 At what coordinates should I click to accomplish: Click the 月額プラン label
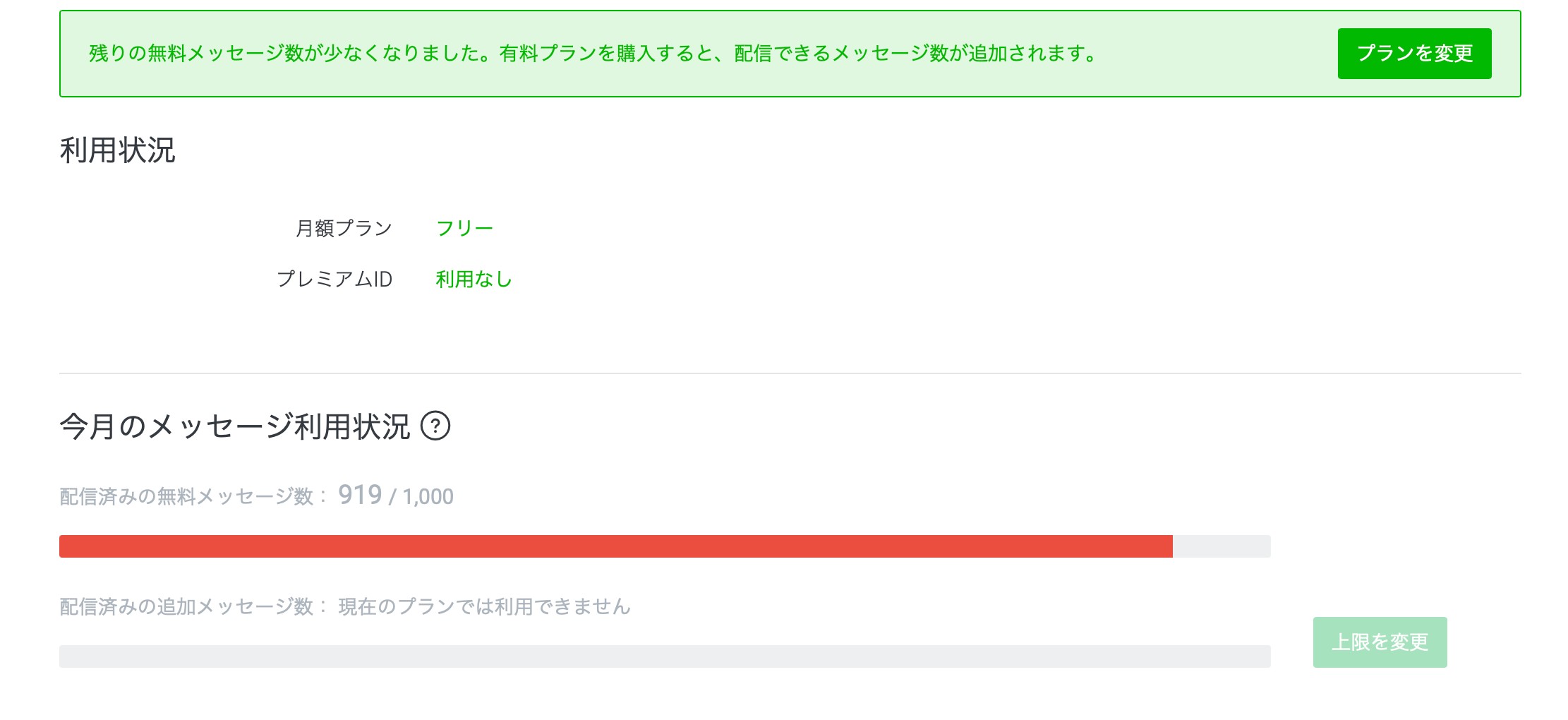click(344, 229)
